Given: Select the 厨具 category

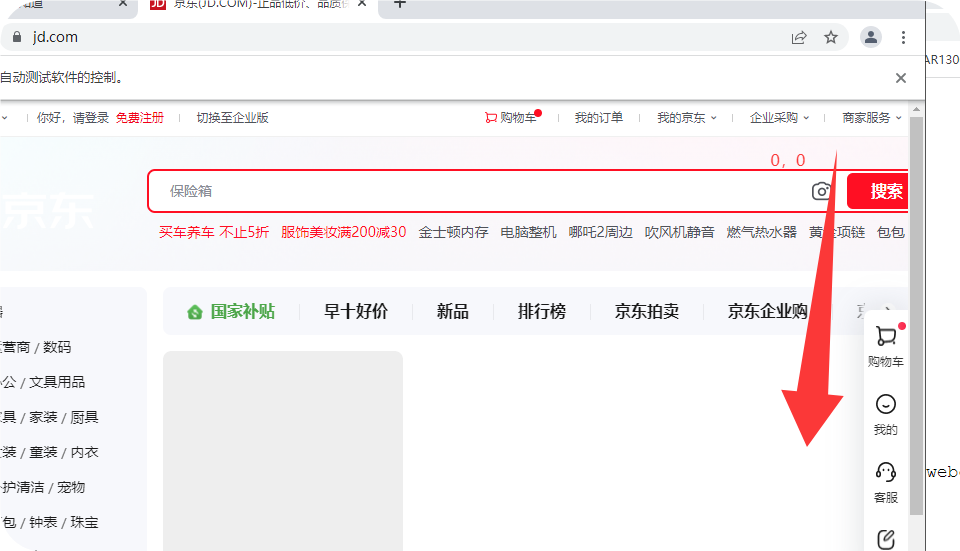Looking at the screenshot, I should tap(84, 418).
